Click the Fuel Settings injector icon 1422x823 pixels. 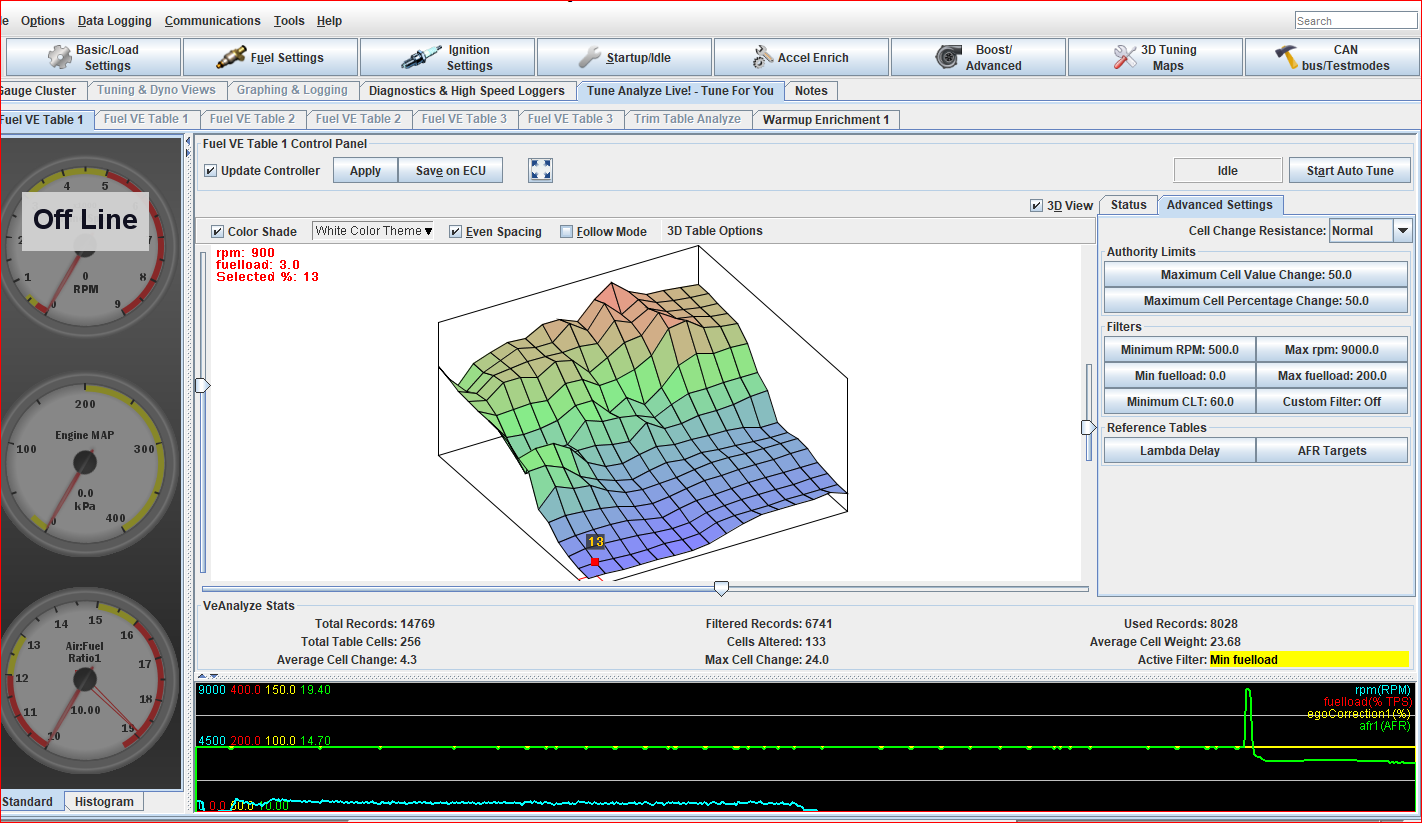pos(230,57)
